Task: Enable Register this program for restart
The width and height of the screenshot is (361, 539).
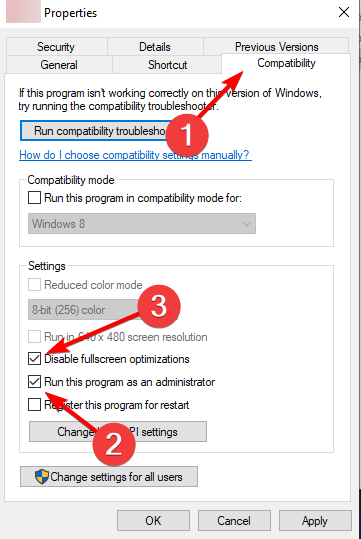Action: (34, 405)
